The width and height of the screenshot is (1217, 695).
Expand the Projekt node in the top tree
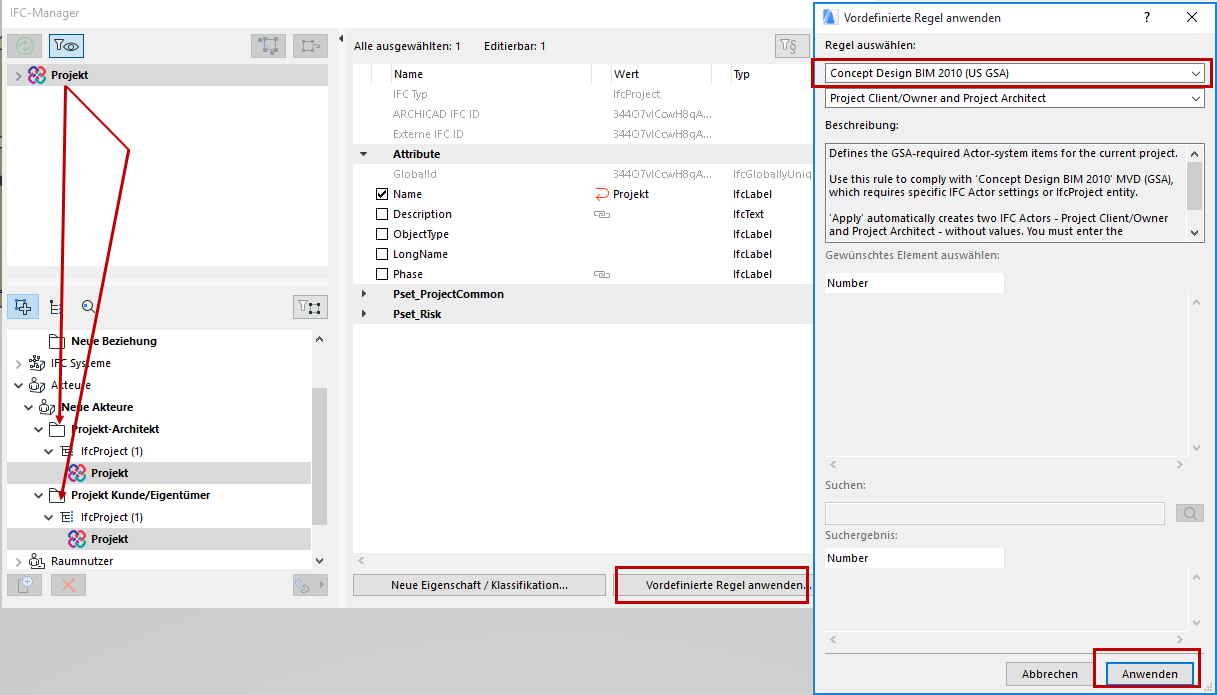pyautogui.click(x=18, y=75)
